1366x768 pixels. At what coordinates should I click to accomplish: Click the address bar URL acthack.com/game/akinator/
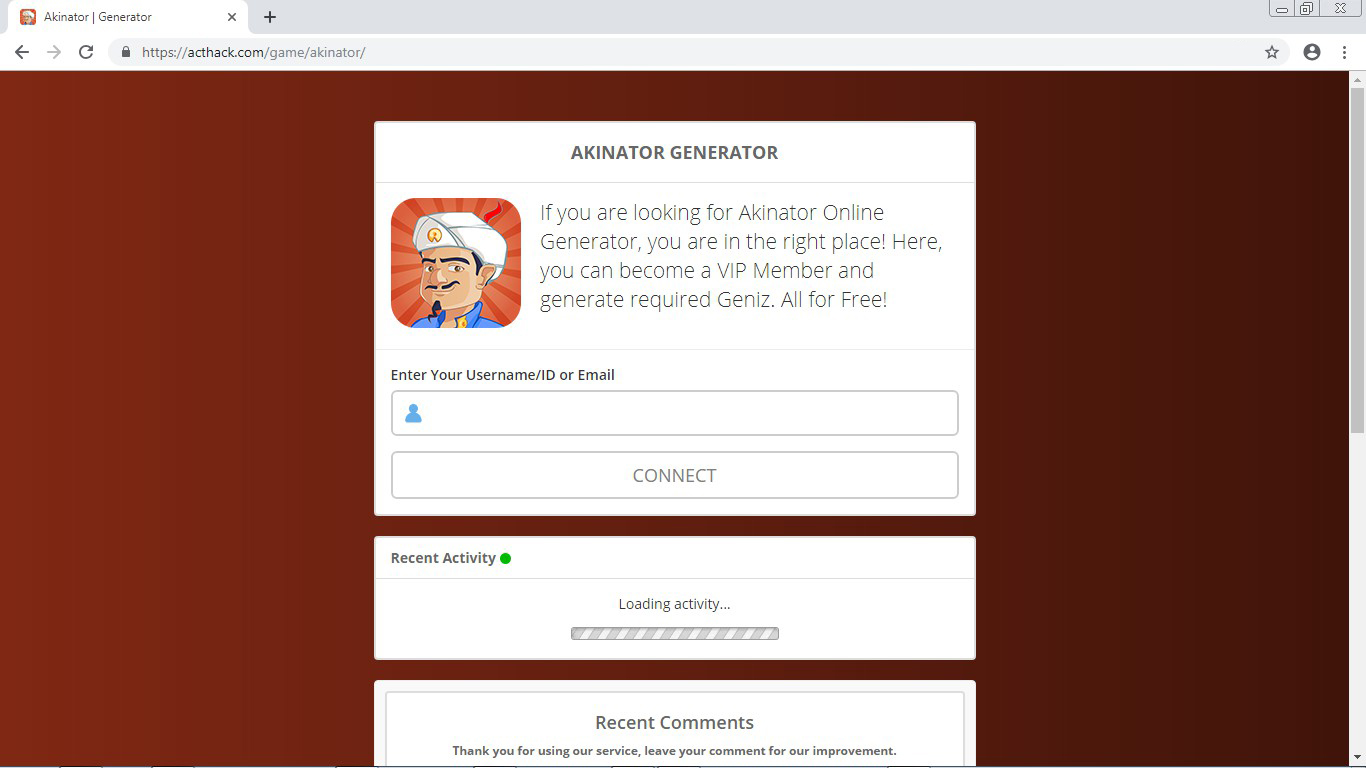point(254,52)
